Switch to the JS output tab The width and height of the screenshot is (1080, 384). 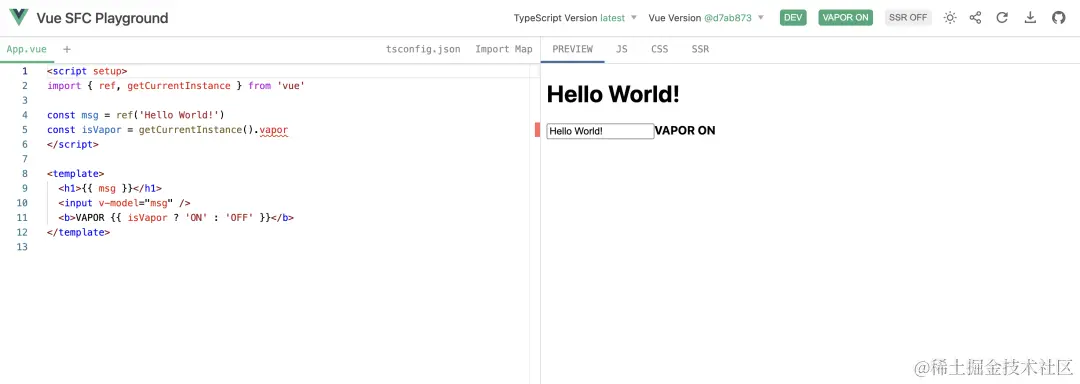tap(621, 49)
